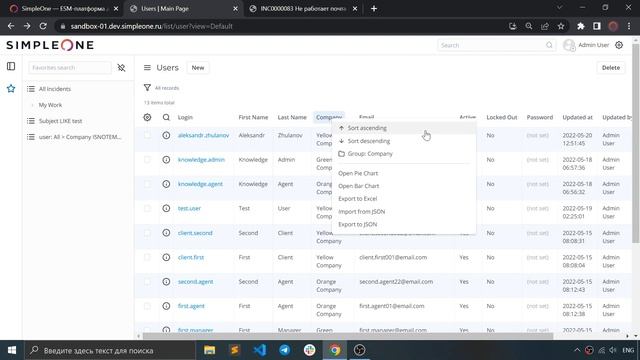The height and width of the screenshot is (360, 640).
Task: Select Import from JSON menu option
Action: tap(404, 211)
